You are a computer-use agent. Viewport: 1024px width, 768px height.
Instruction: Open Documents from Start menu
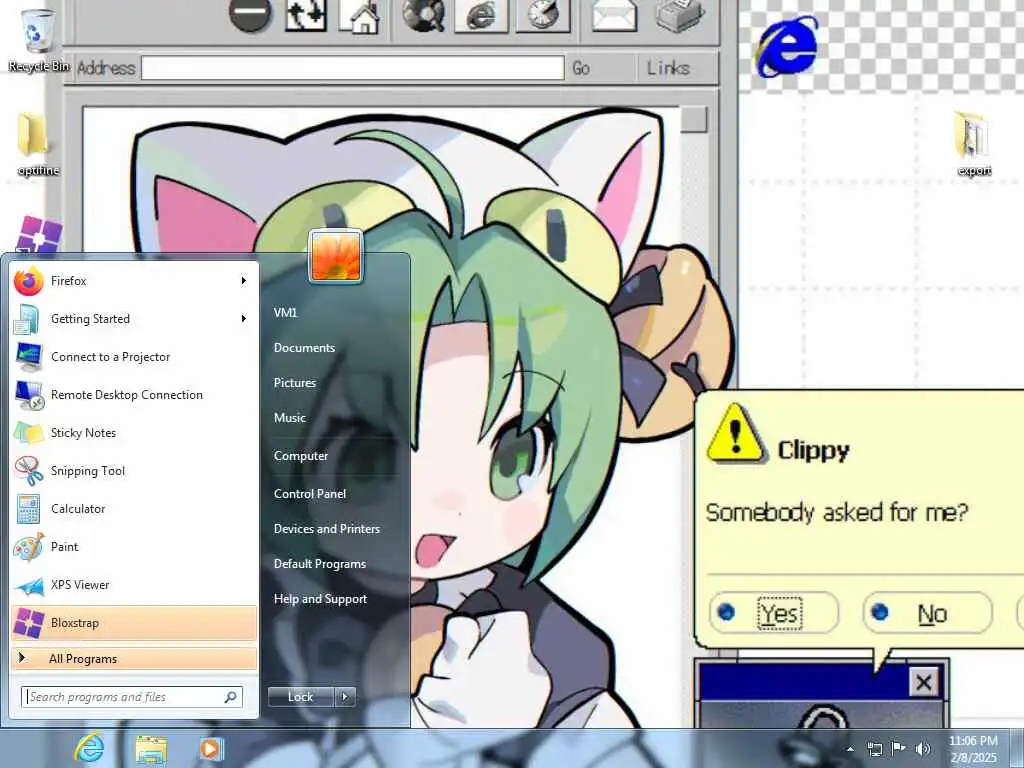[304, 348]
